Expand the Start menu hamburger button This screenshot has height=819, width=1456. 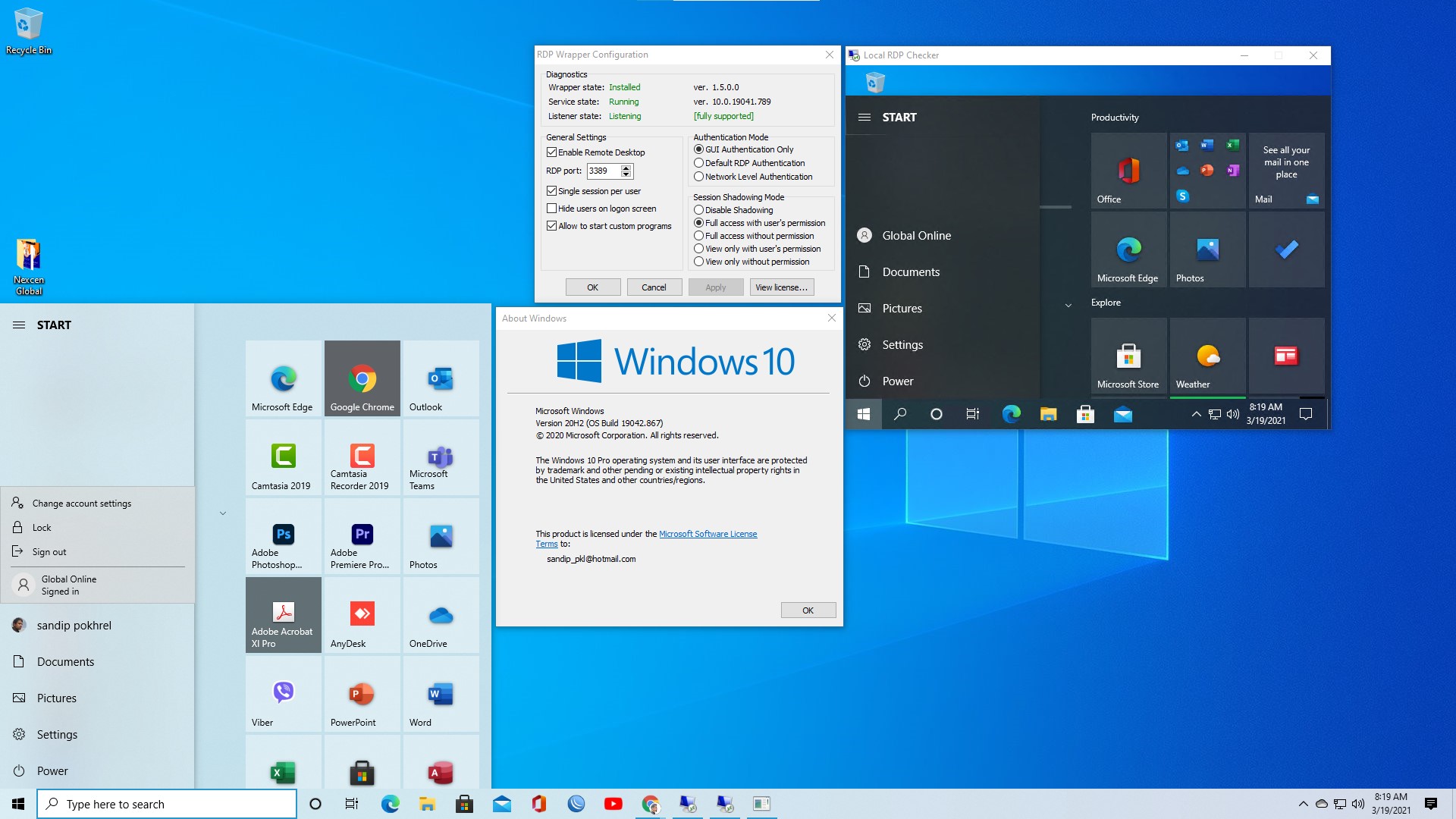click(x=19, y=325)
